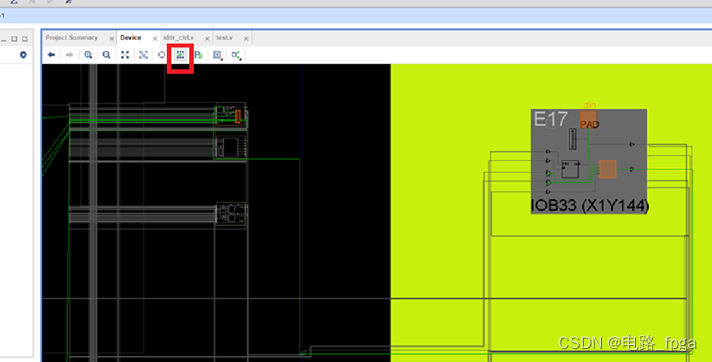Screen dimensions: 712x362
Task: Toggle the Auto-fit Selection circle icon
Action: coord(162,55)
